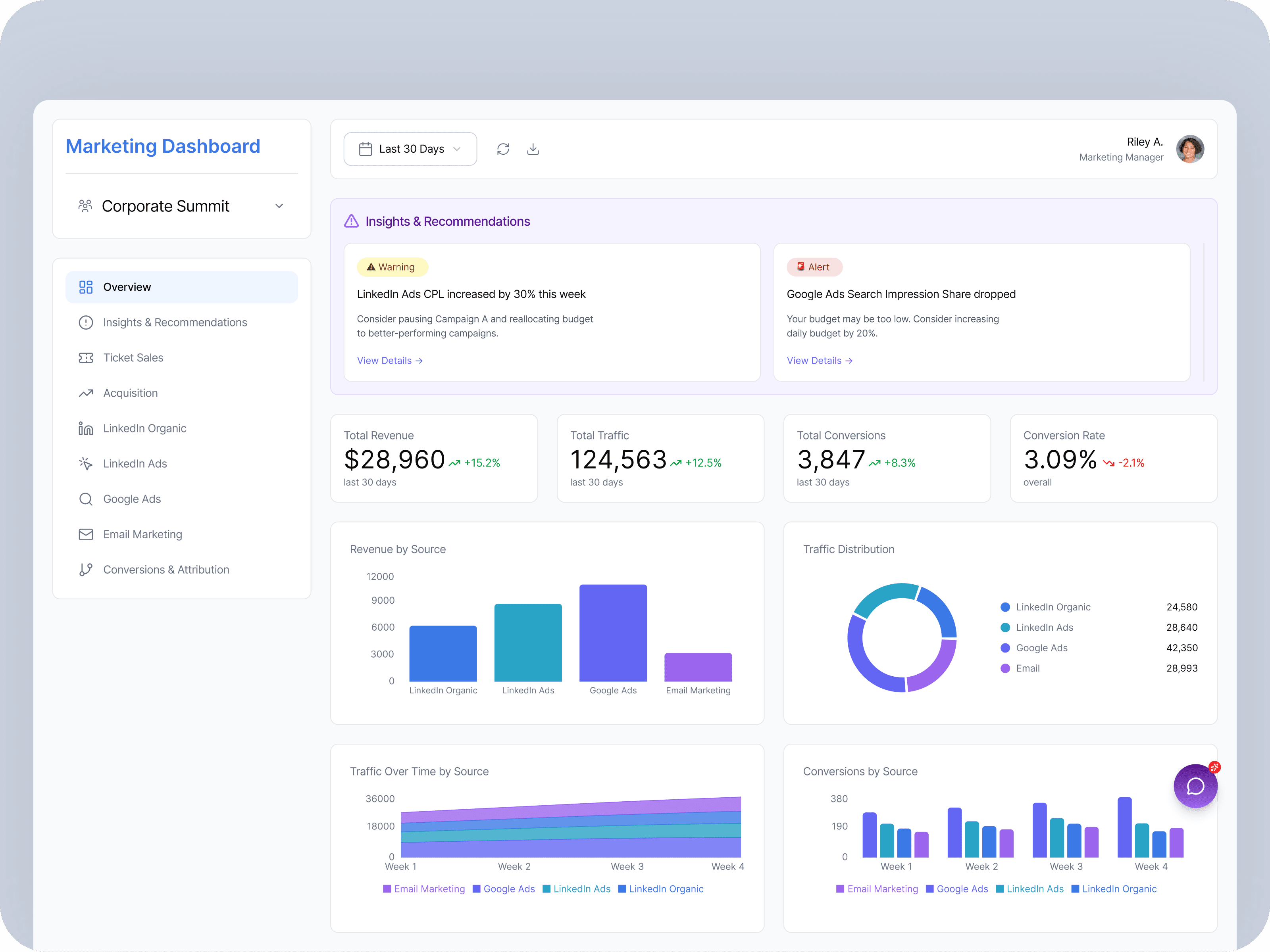The width and height of the screenshot is (1270, 952).
Task: Click the Conversions & Attribution branch icon
Action: click(86, 570)
